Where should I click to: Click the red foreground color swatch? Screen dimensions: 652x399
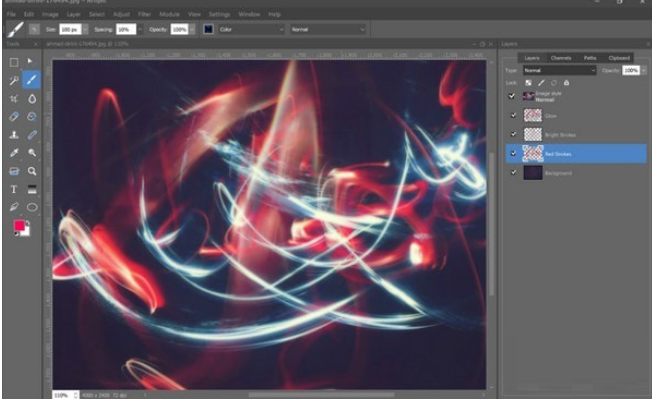19,226
